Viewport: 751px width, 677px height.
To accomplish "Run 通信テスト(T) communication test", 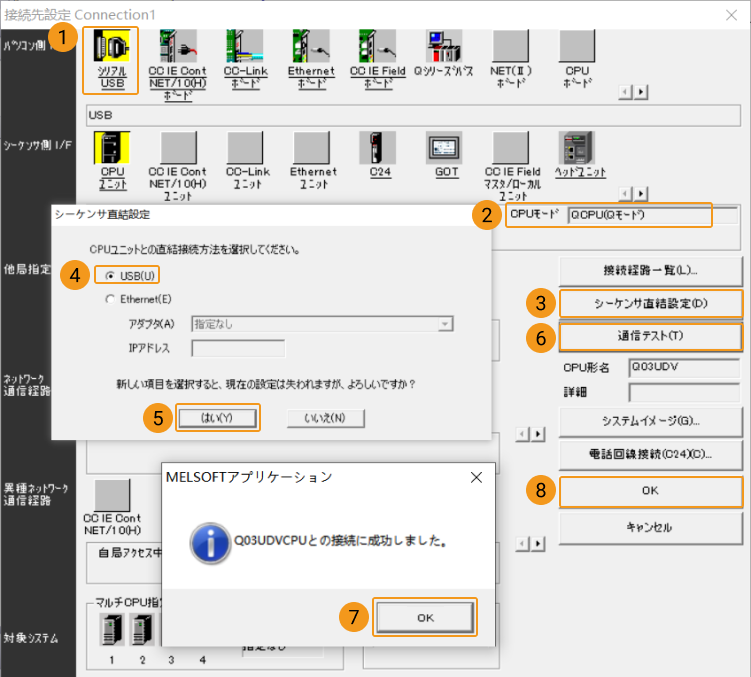I will (x=650, y=336).
